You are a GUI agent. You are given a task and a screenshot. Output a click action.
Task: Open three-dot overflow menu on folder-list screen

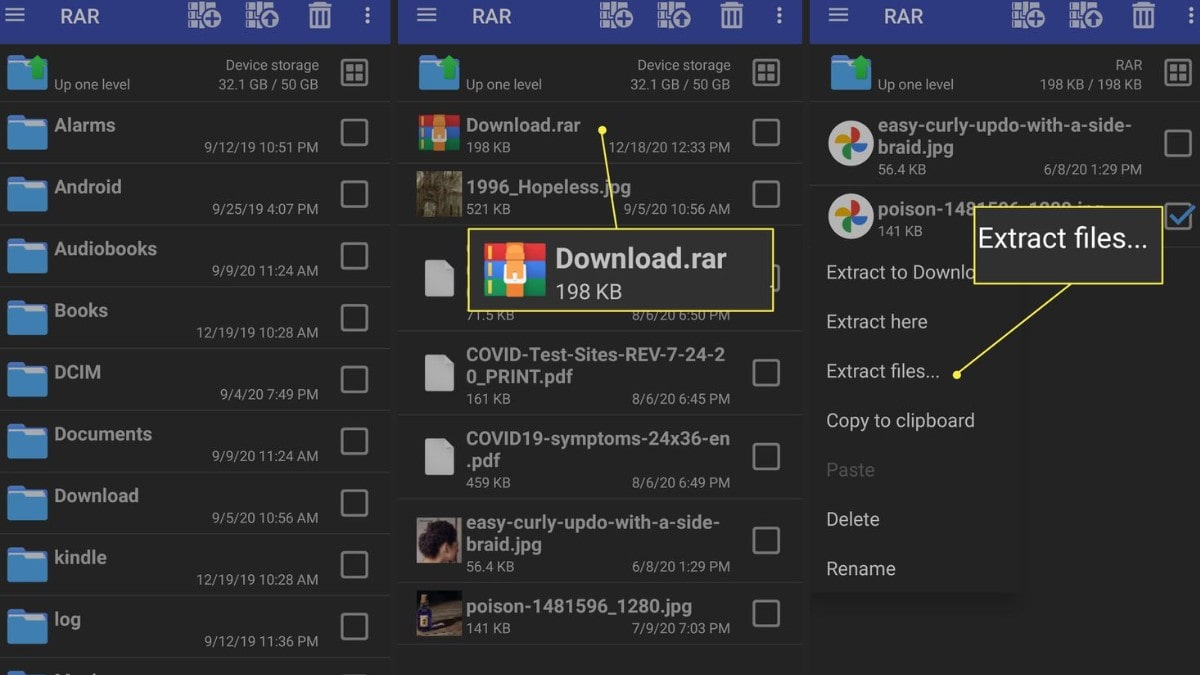[x=368, y=16]
